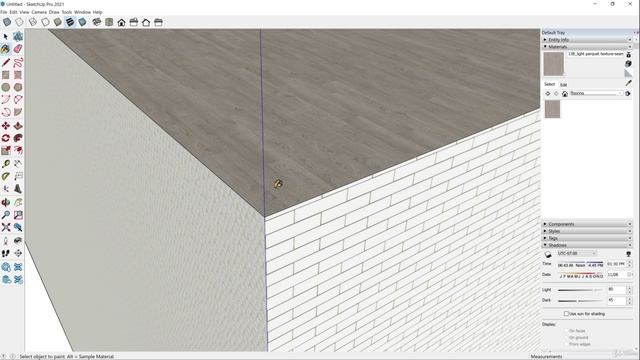The height and width of the screenshot is (360, 640).
Task: Open the Camera menu
Action: click(x=39, y=12)
